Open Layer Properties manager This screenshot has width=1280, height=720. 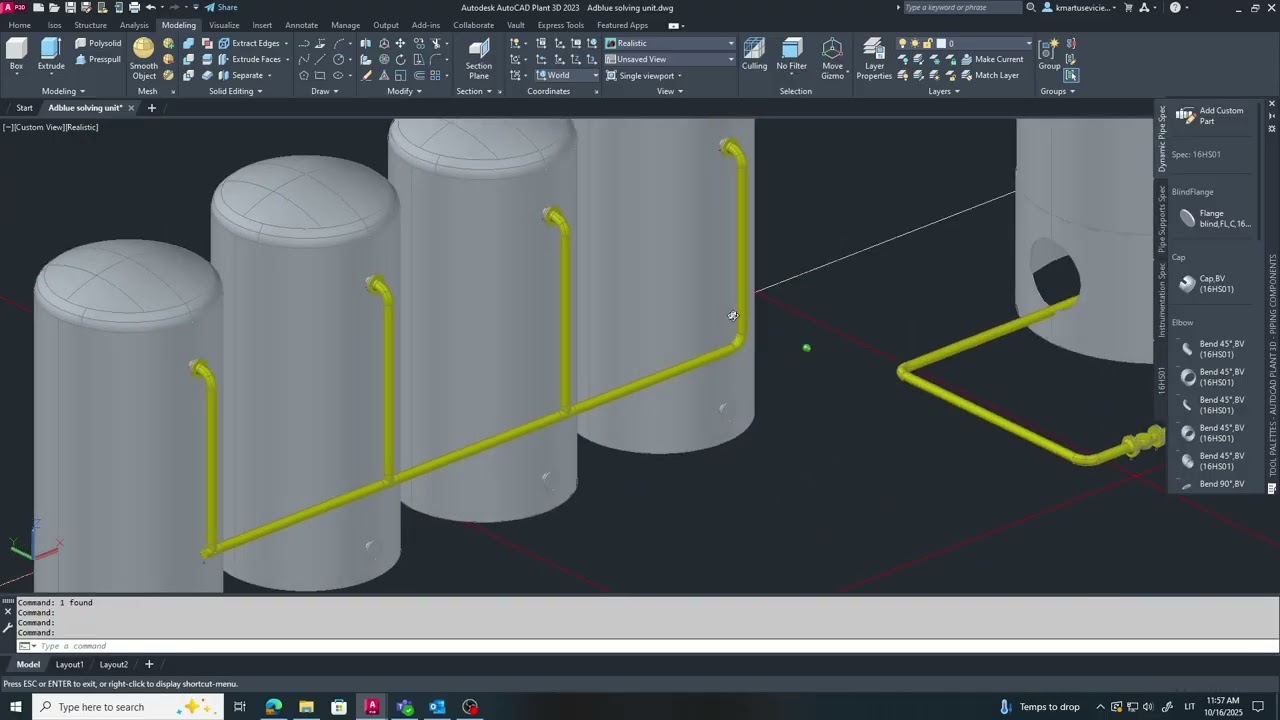(874, 59)
